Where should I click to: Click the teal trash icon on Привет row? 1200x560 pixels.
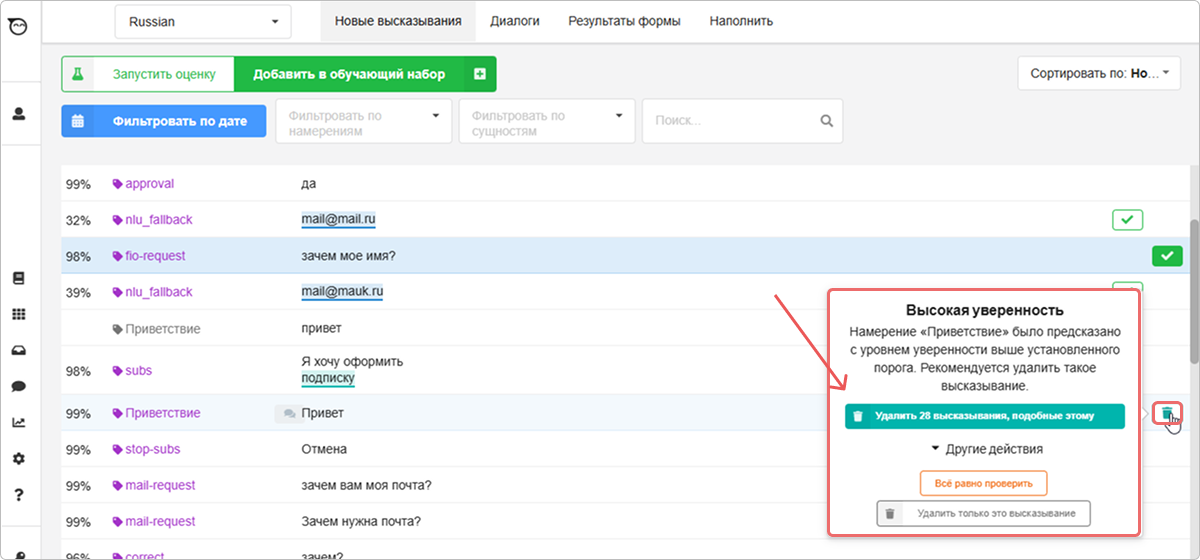tap(1166, 413)
